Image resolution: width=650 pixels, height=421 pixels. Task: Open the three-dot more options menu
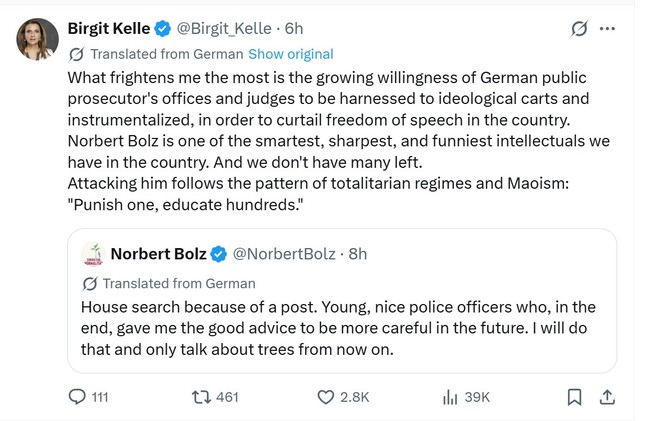pos(607,29)
